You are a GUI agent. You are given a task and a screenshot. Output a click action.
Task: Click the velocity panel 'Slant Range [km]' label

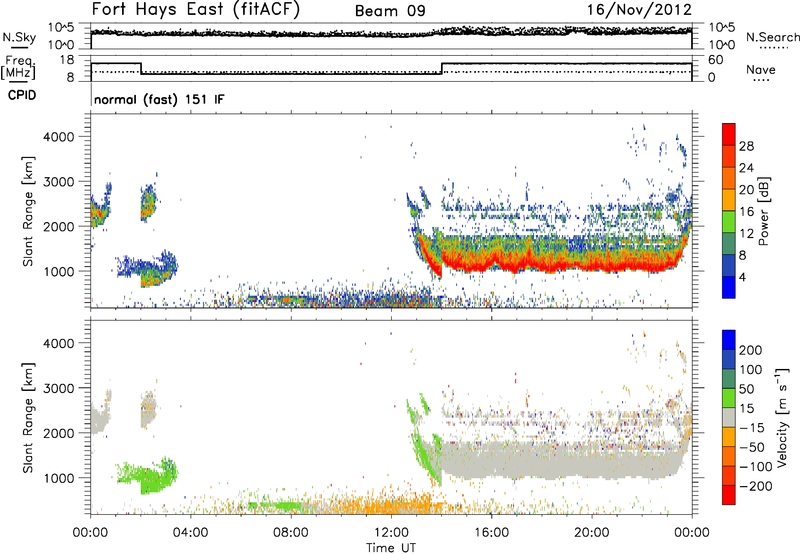28,418
